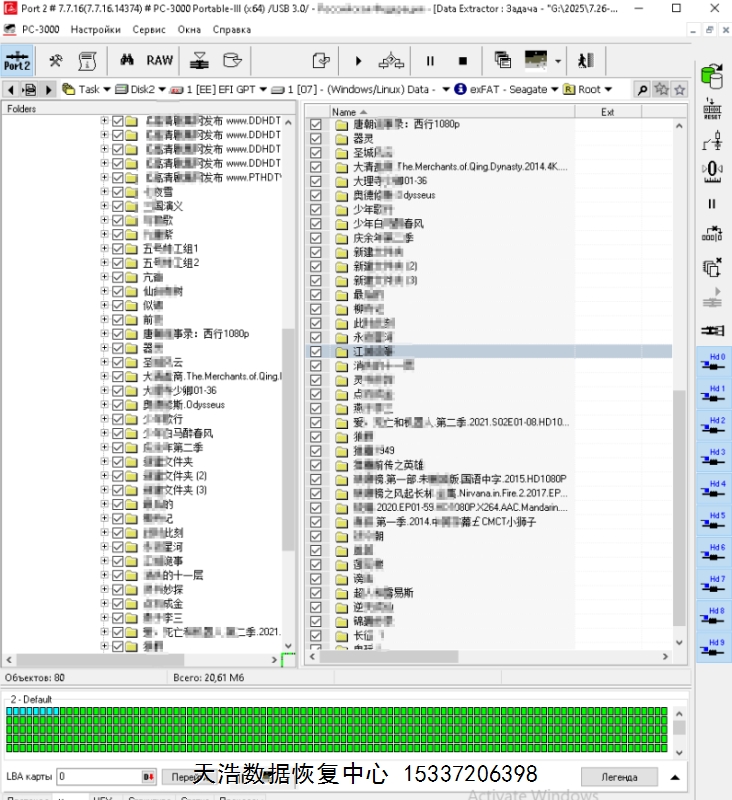
Task: Expand the 五号特工组1 tree folder
Action: (105, 248)
